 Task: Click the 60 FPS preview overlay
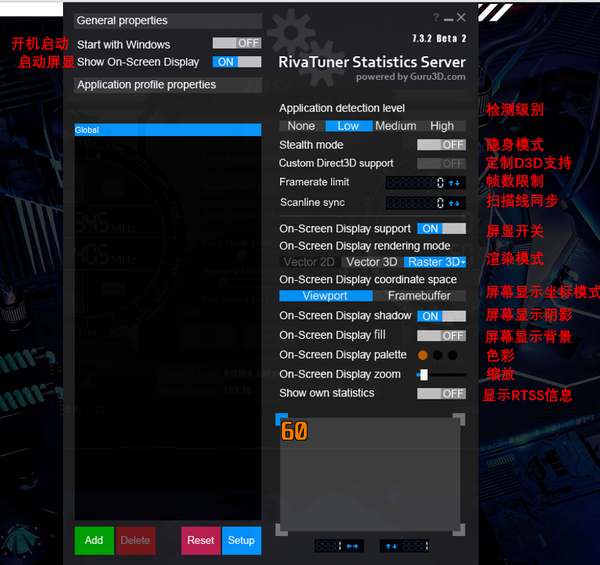click(x=294, y=431)
